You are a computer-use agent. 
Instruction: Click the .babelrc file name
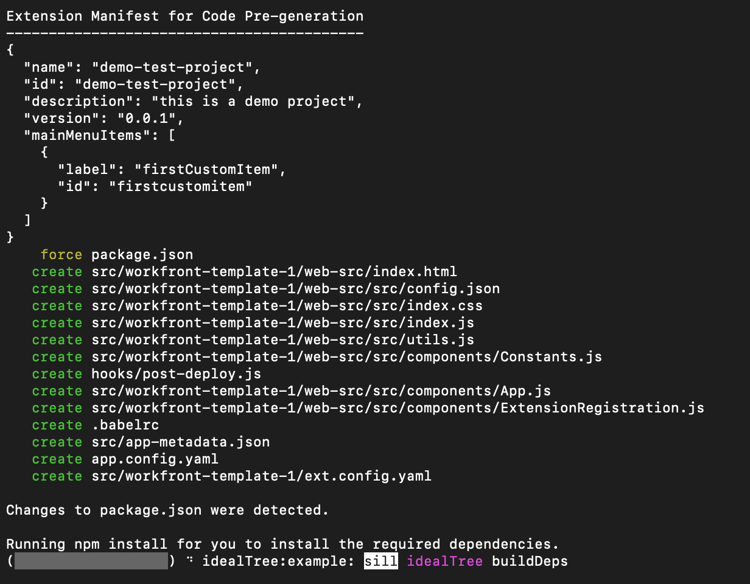[125, 425]
